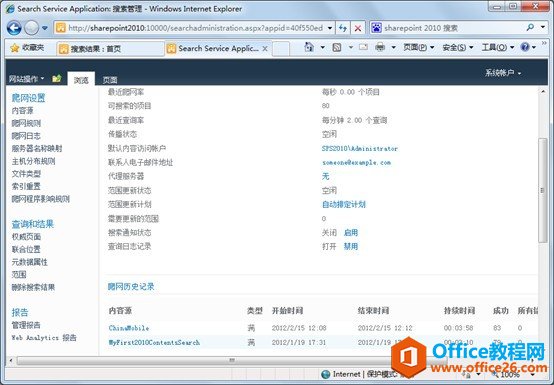Open 爬网日志 in the sidebar
This screenshot has width=554, height=385.
26,136
